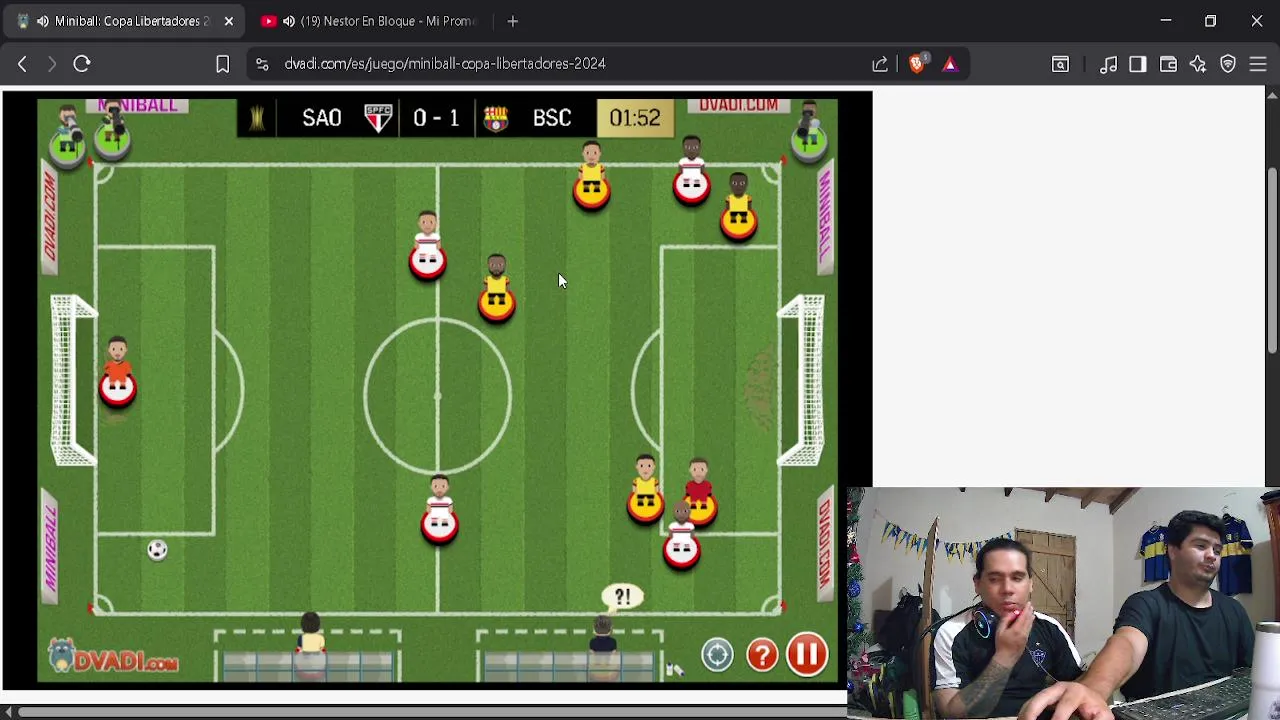
Task: Open site settings icon in address bar
Action: [x=262, y=64]
